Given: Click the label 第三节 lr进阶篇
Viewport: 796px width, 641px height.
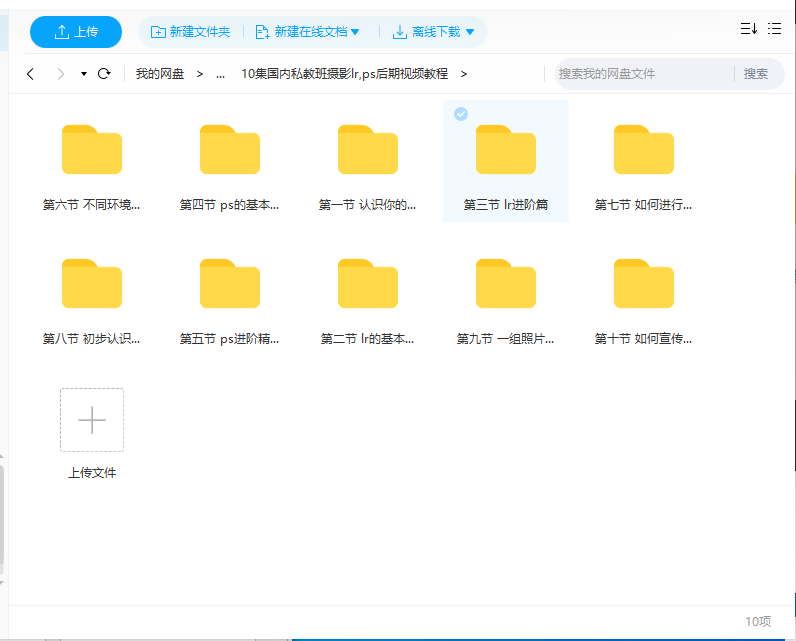Looking at the screenshot, I should 506,205.
